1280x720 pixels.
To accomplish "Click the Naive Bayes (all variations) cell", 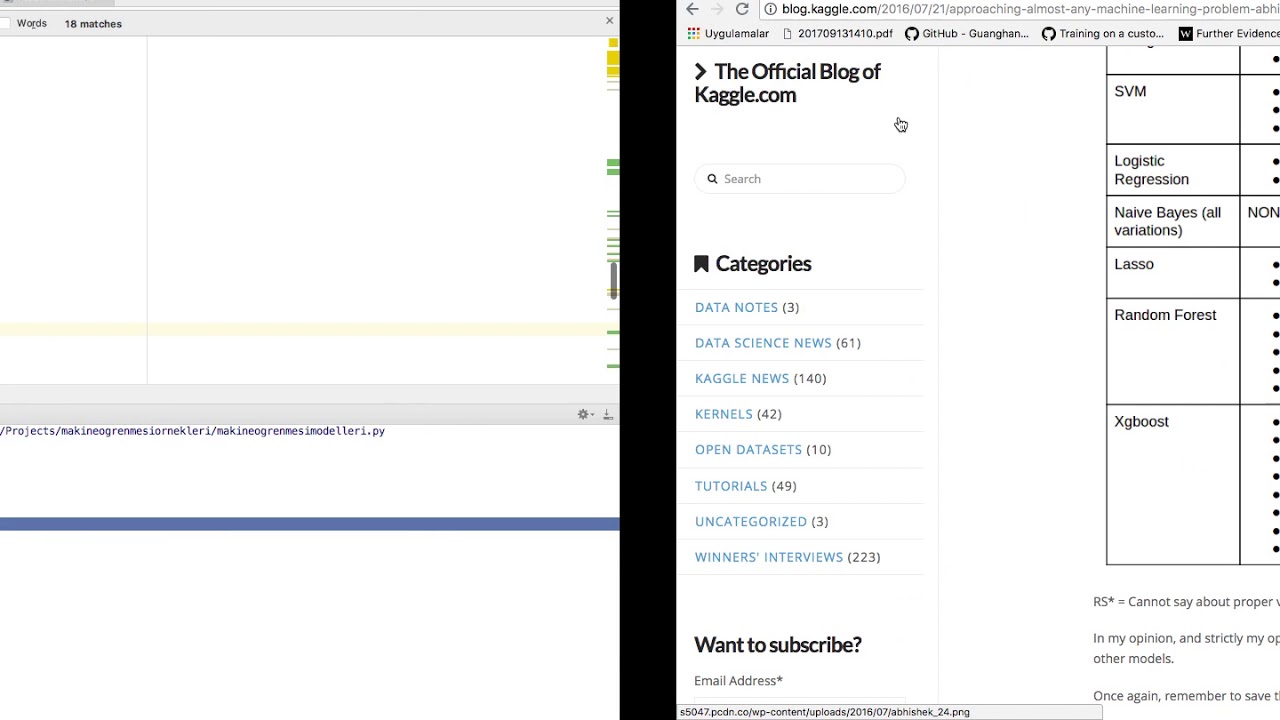I will (x=1173, y=221).
